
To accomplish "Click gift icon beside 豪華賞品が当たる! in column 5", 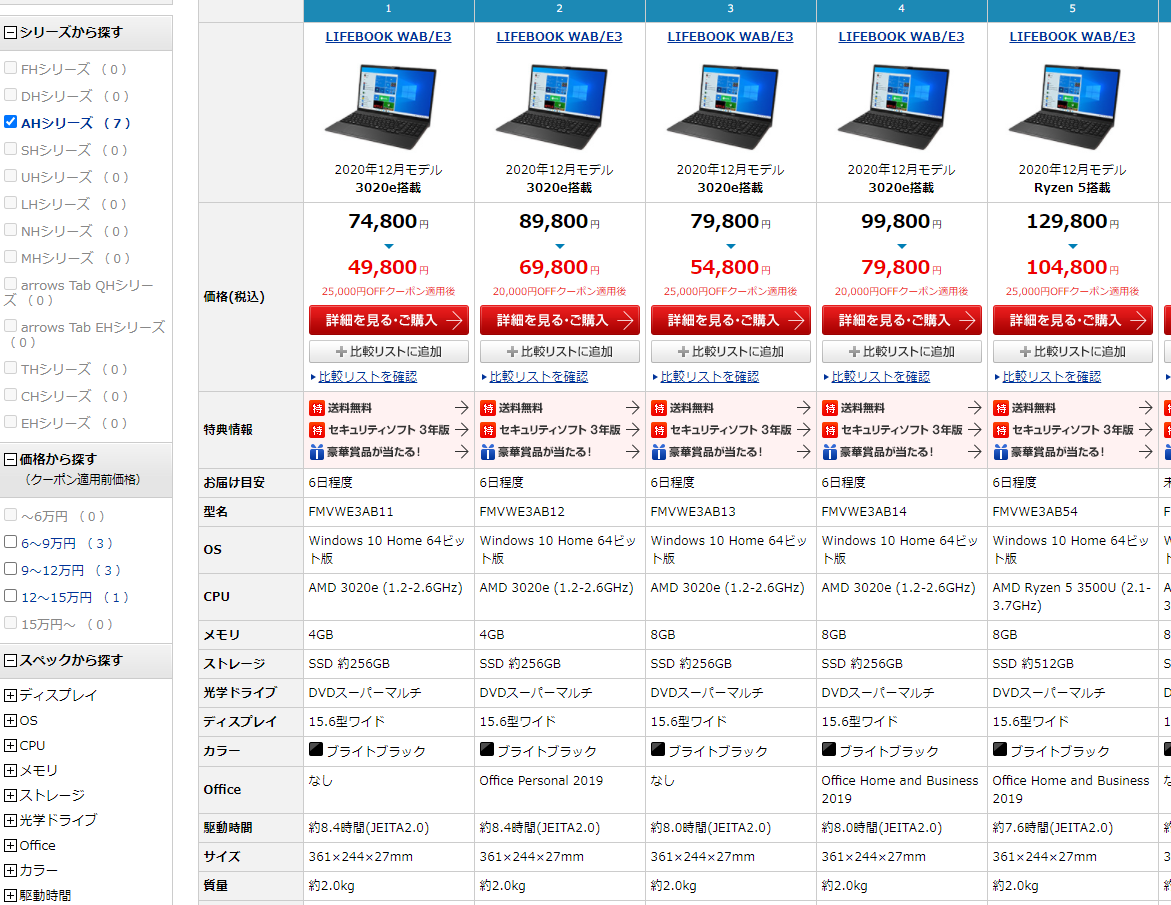I will [x=1001, y=451].
